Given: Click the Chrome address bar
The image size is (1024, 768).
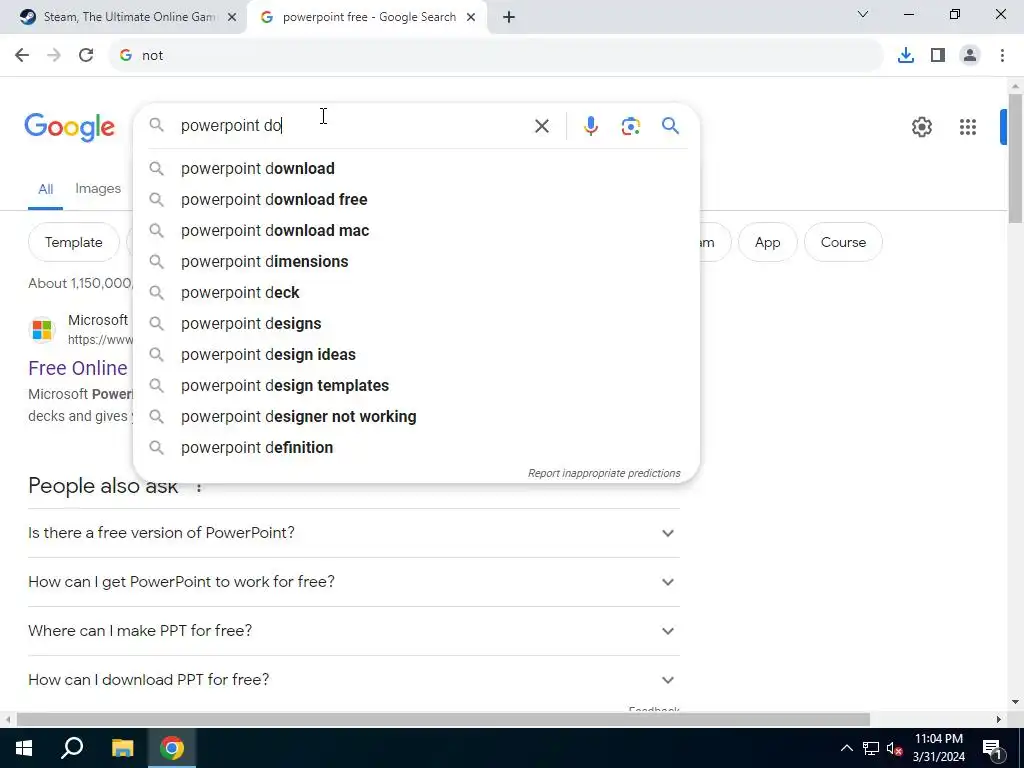Looking at the screenshot, I should 496,56.
